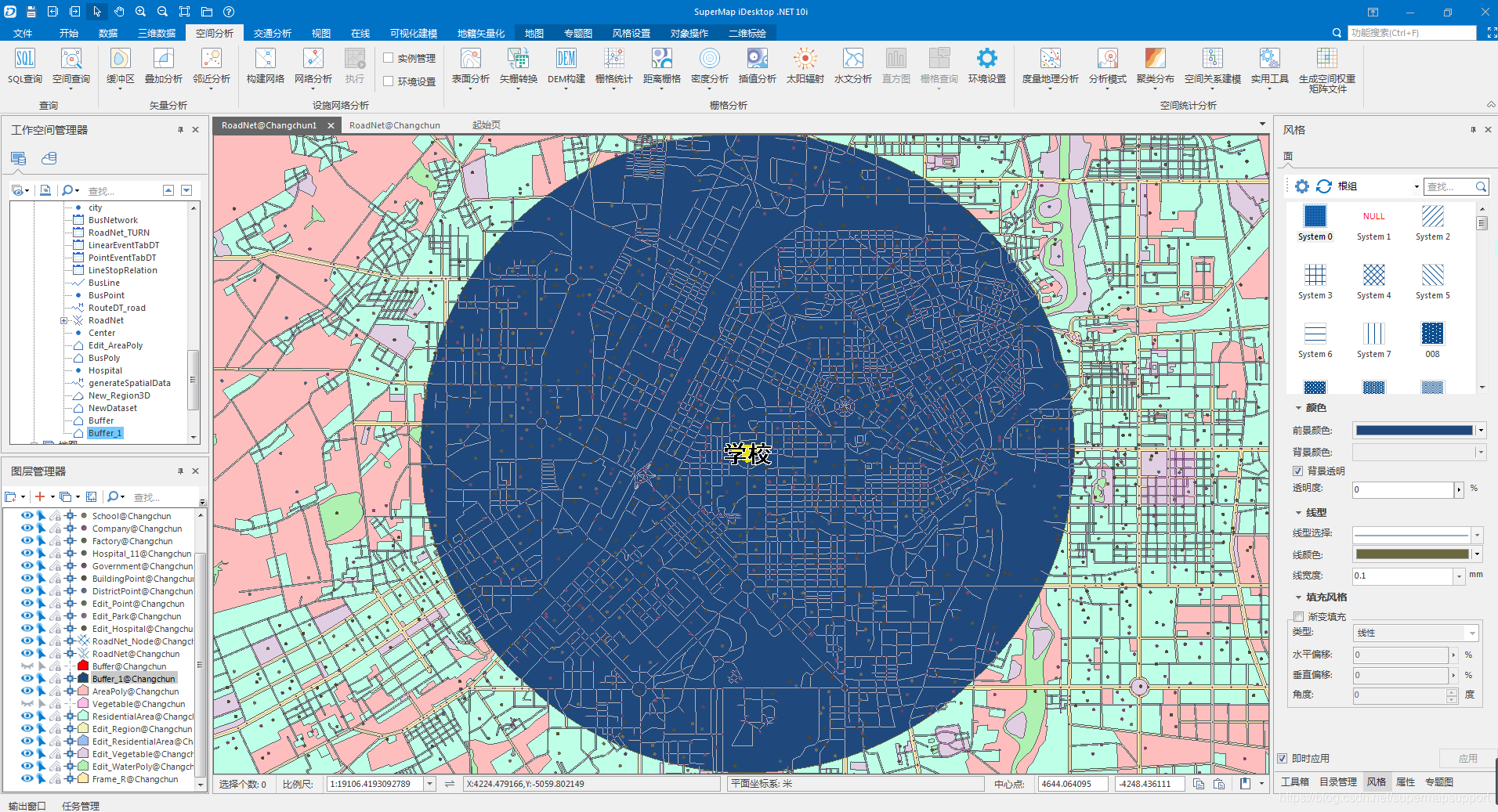Select the System 2 fill symbol
This screenshot has height=812, width=1498.
(x=1432, y=223)
